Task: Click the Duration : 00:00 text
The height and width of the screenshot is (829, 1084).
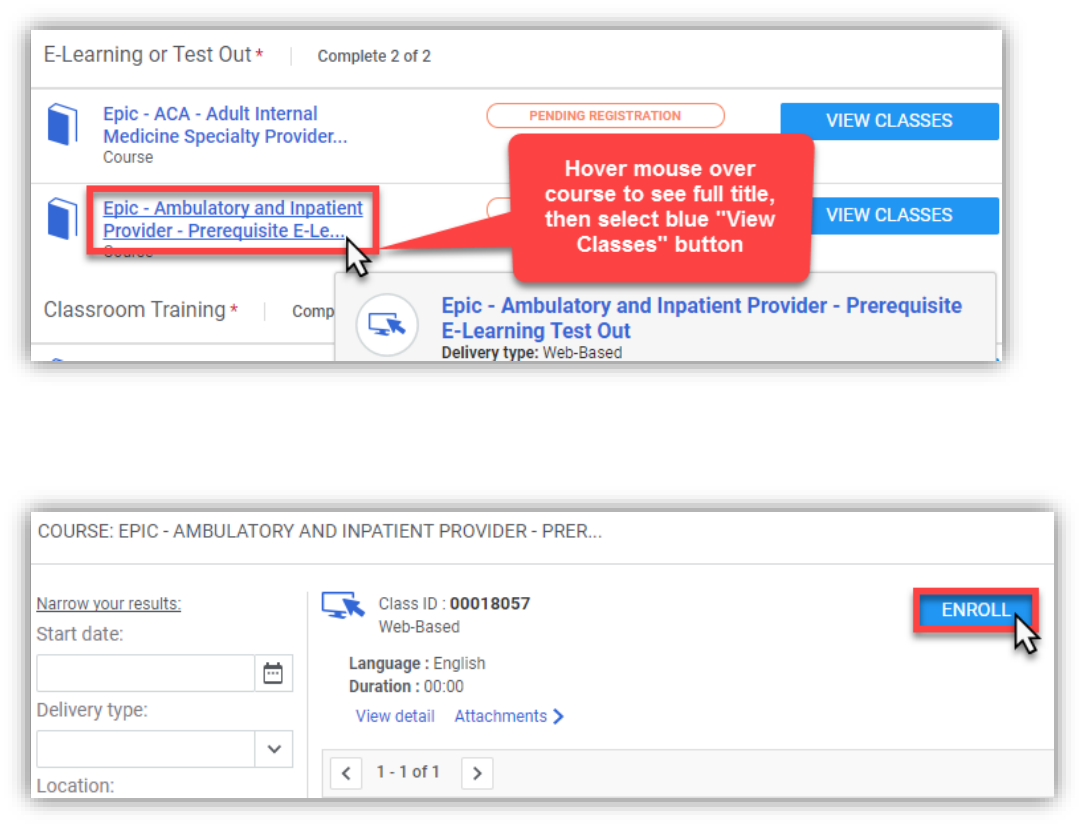Action: pyautogui.click(x=406, y=687)
